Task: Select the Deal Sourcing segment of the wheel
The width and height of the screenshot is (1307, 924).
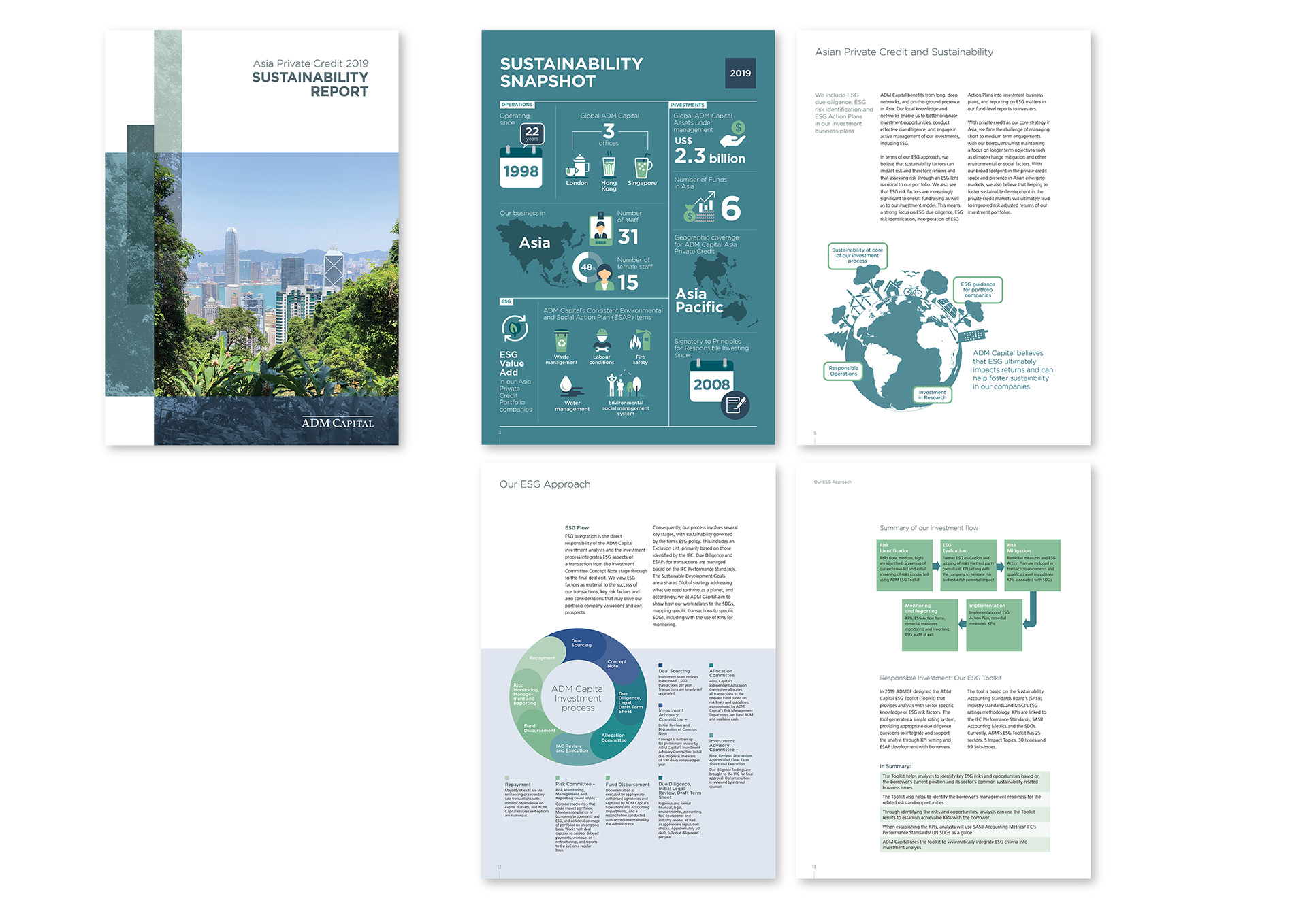Action: (580, 643)
